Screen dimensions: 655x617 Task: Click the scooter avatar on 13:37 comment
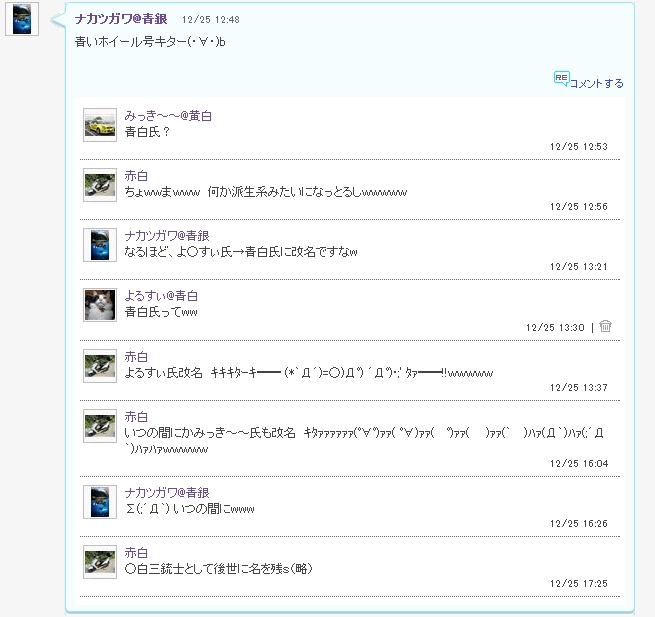coord(100,366)
